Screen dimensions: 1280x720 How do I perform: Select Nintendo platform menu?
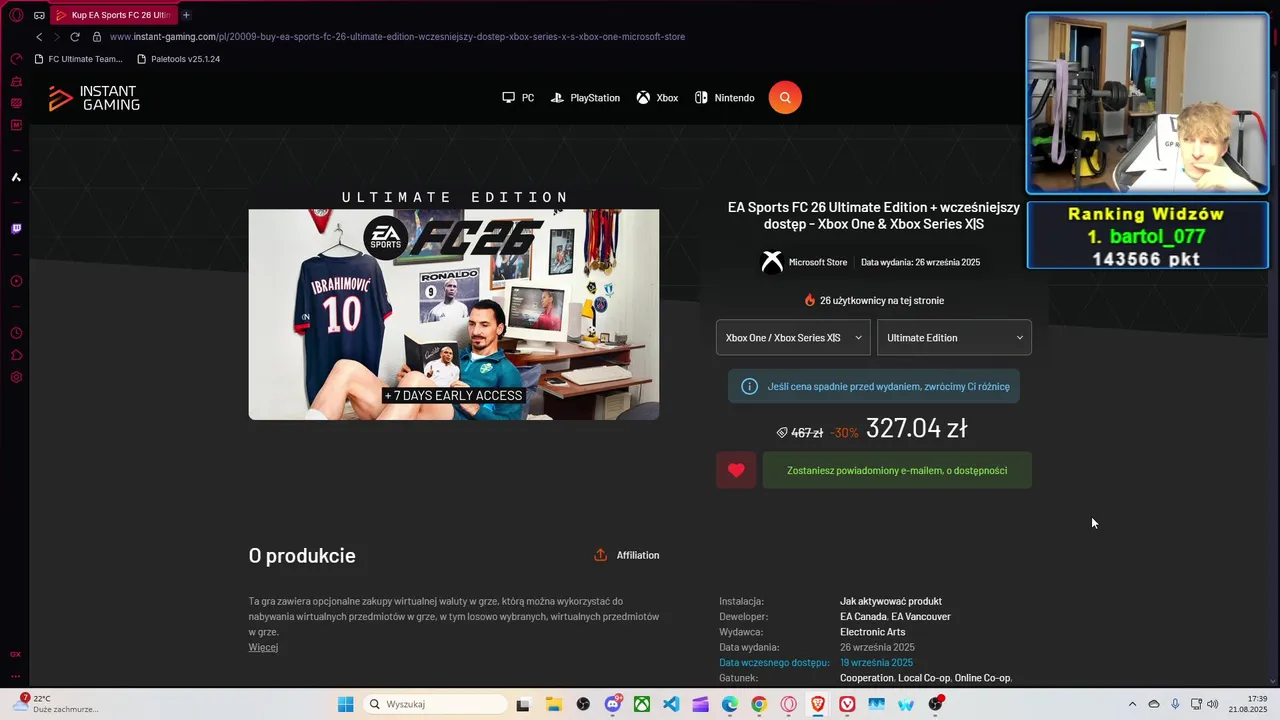(725, 98)
